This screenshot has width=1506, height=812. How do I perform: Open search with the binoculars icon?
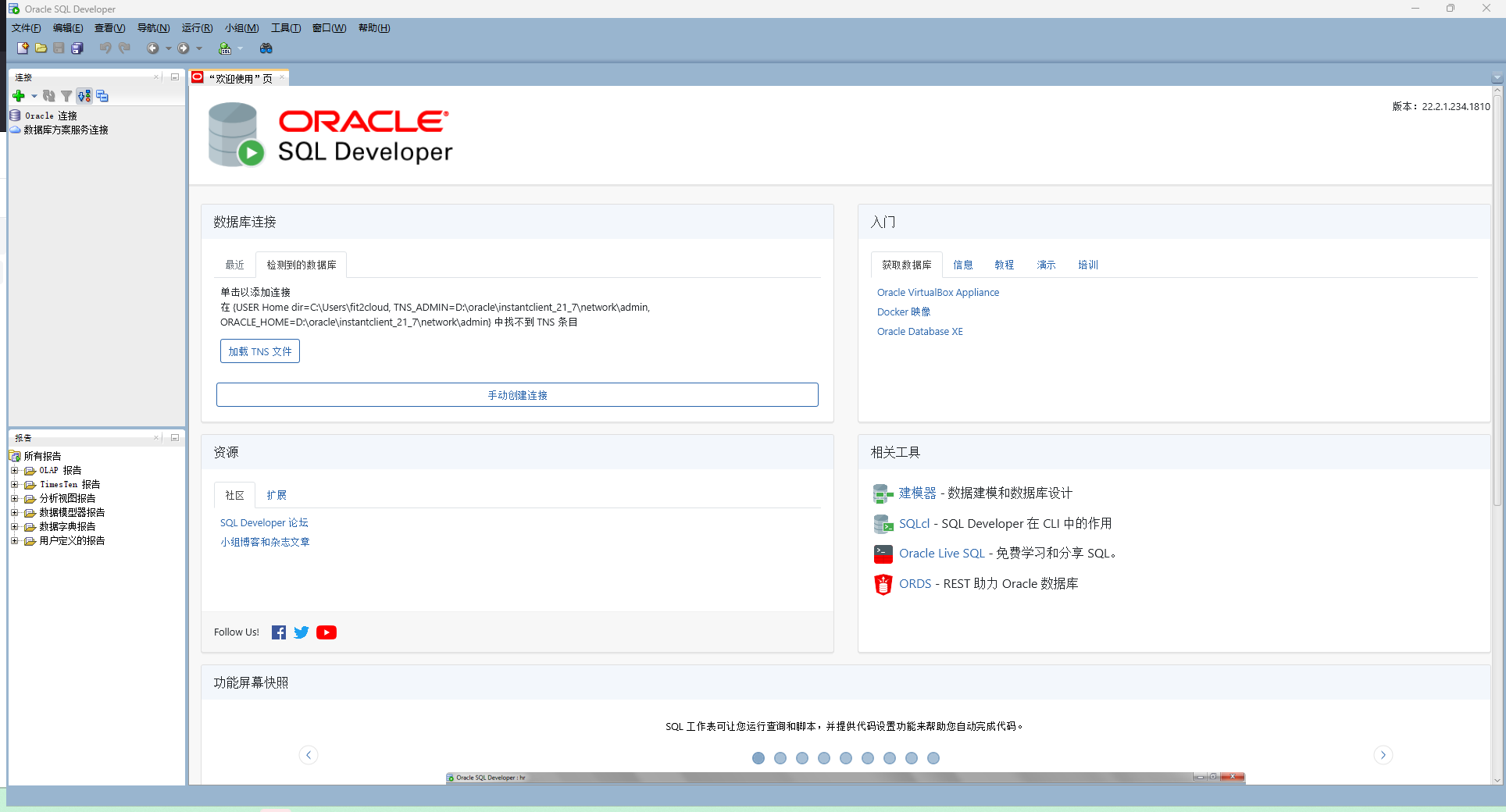click(x=266, y=48)
